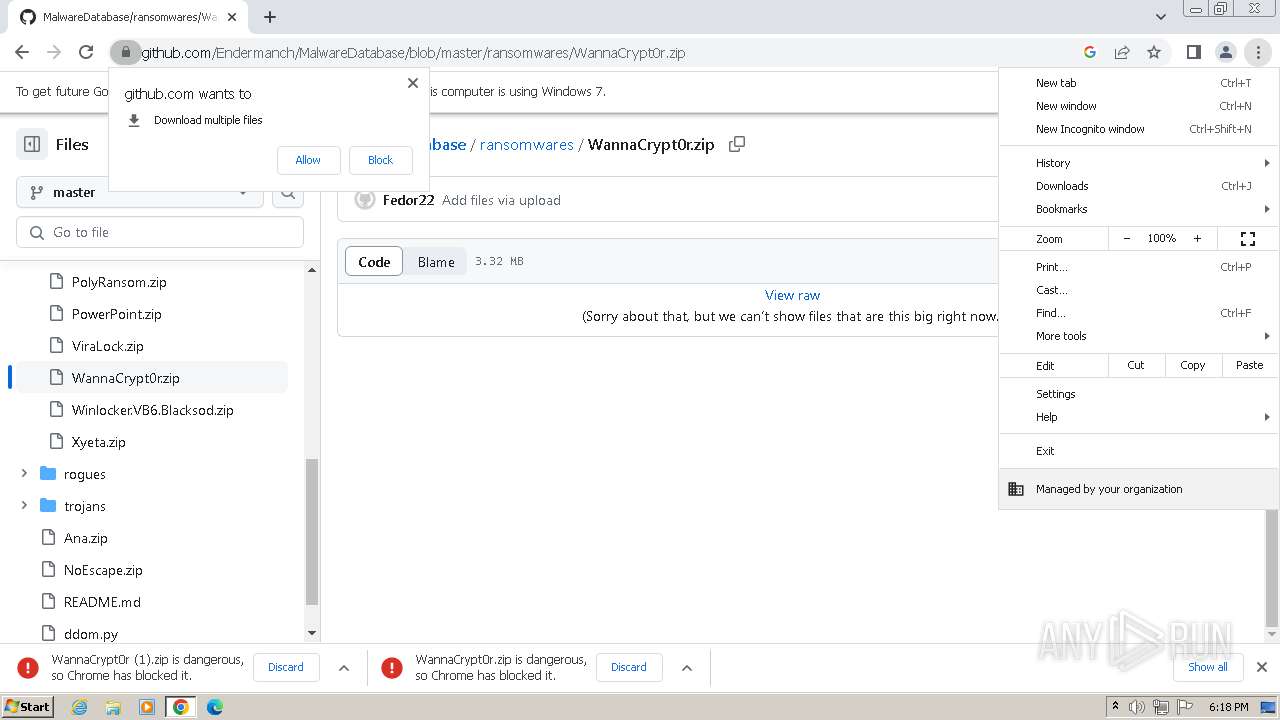Zoom out with minus button
Image resolution: width=1280 pixels, height=720 pixels.
(1127, 239)
